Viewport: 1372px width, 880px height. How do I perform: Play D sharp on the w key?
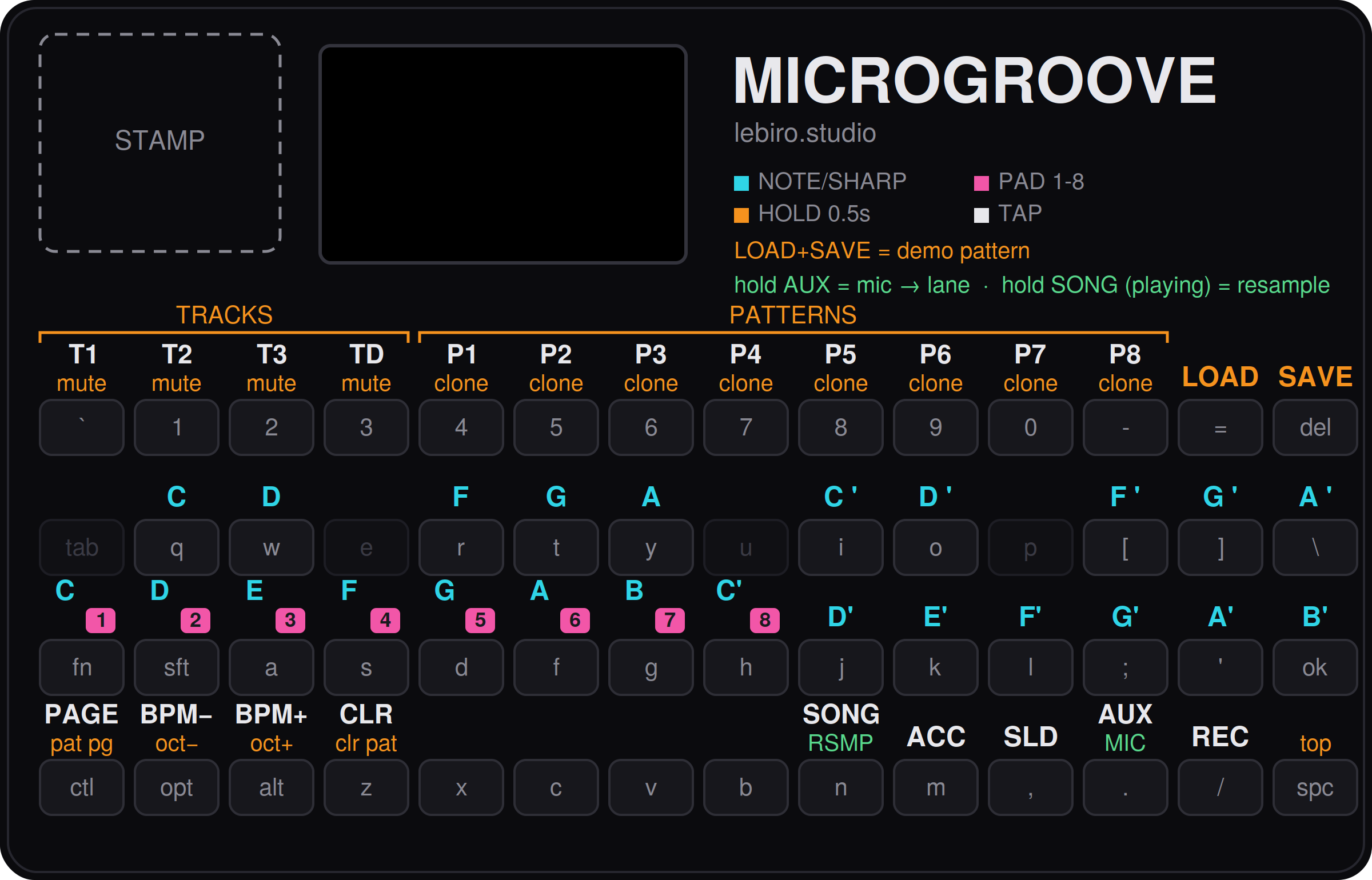pos(272,547)
